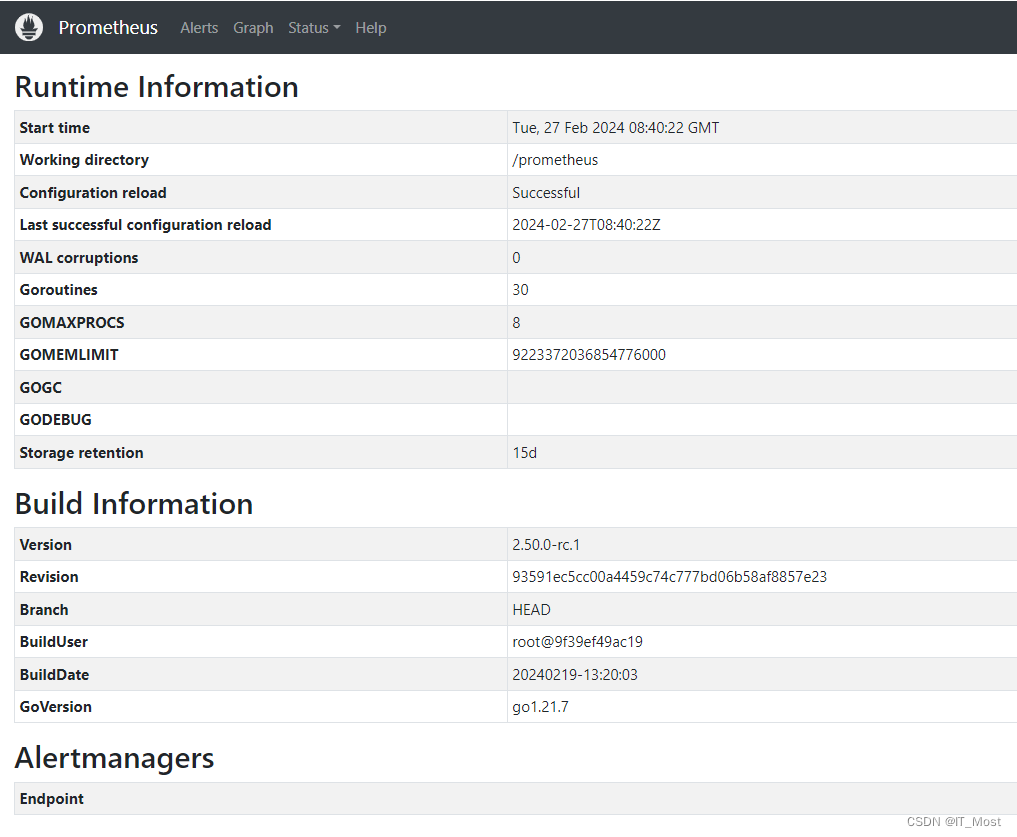Click the 2024-02-27T08:40:22Z value
The width and height of the screenshot is (1017, 837).
(x=586, y=224)
